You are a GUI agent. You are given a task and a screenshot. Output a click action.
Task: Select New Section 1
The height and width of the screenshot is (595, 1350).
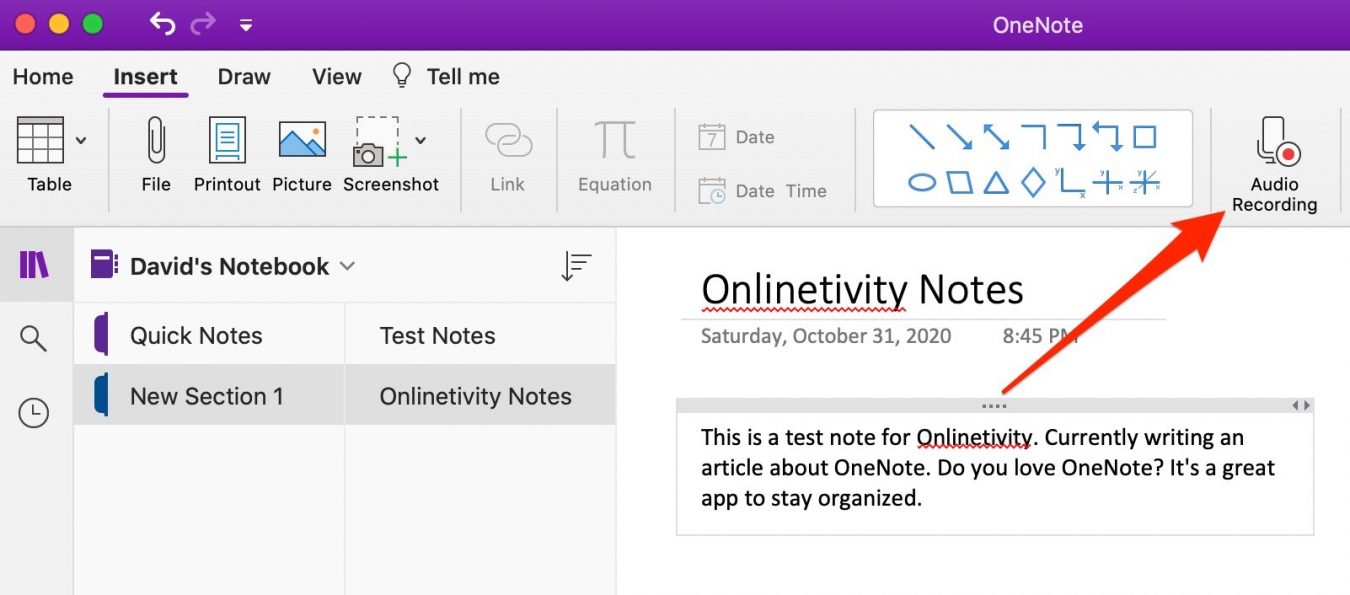tap(209, 396)
